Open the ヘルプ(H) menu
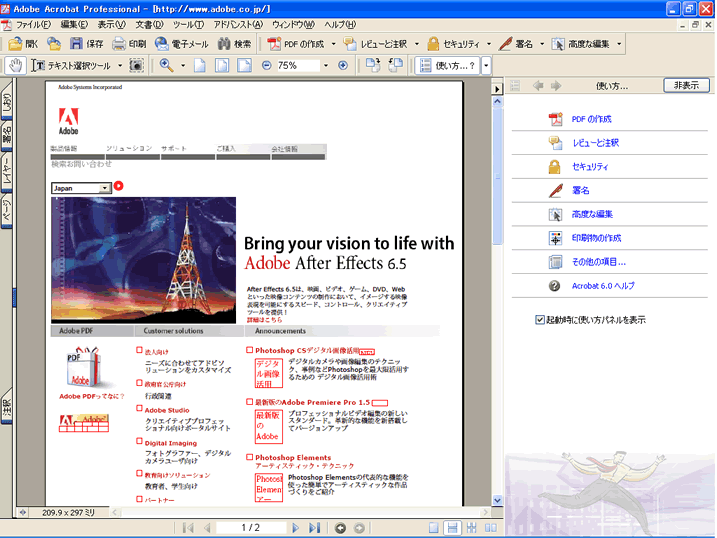 (340, 24)
